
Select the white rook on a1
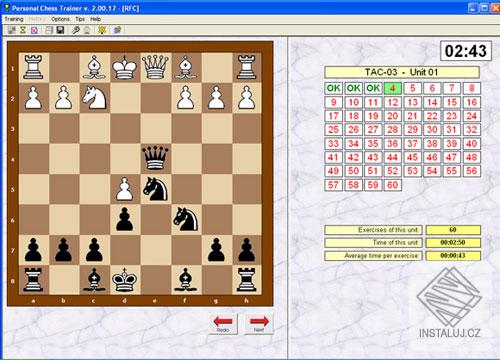33,68
